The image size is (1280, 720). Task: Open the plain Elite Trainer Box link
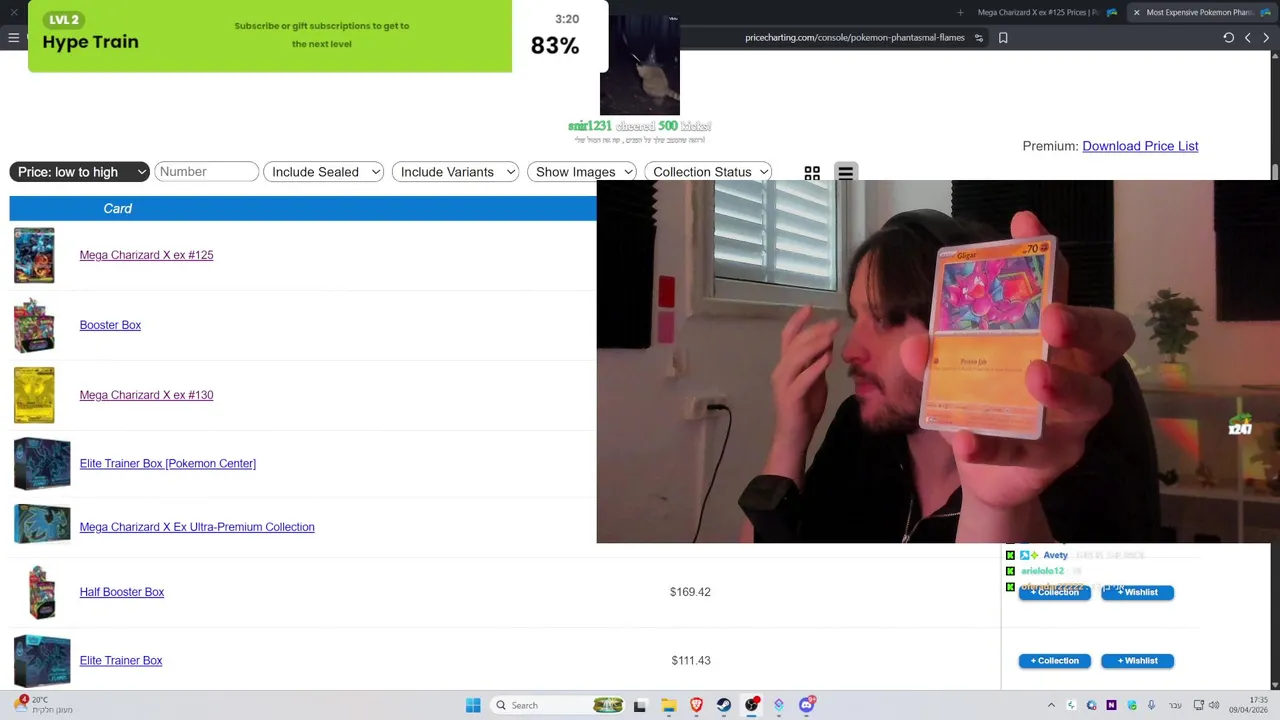pyautogui.click(x=120, y=661)
